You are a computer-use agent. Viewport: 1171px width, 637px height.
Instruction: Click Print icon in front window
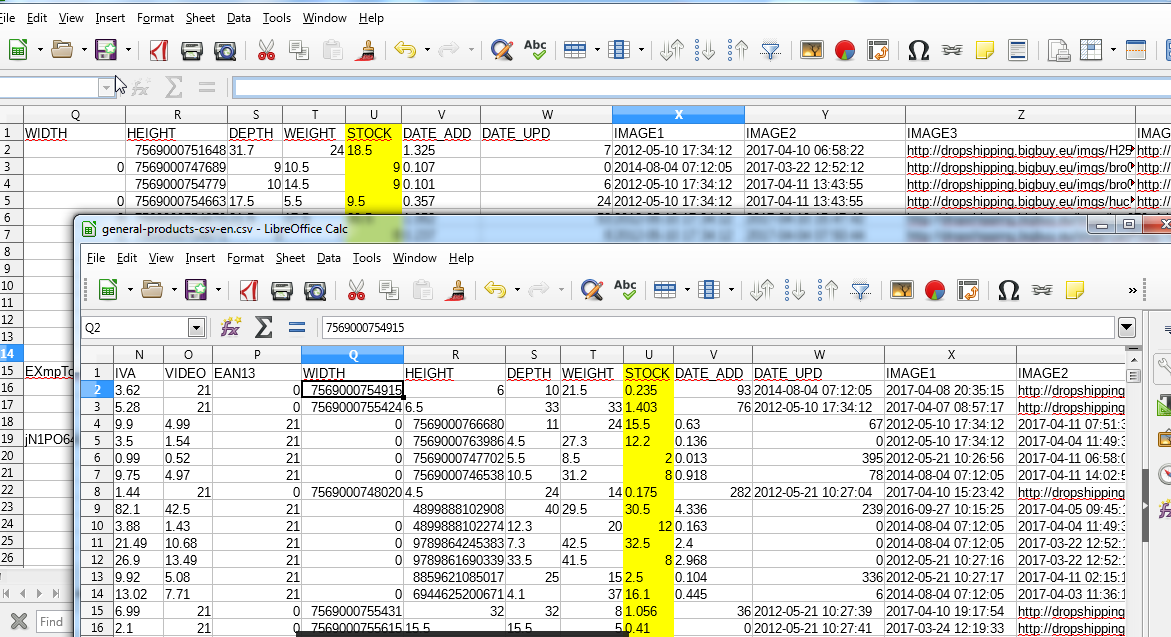coord(282,290)
